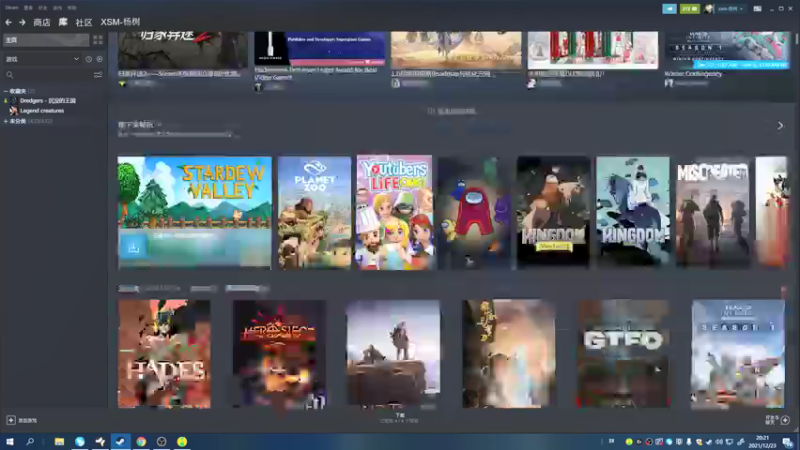
Task: Open advanced filter settings icon
Action: [97, 75]
